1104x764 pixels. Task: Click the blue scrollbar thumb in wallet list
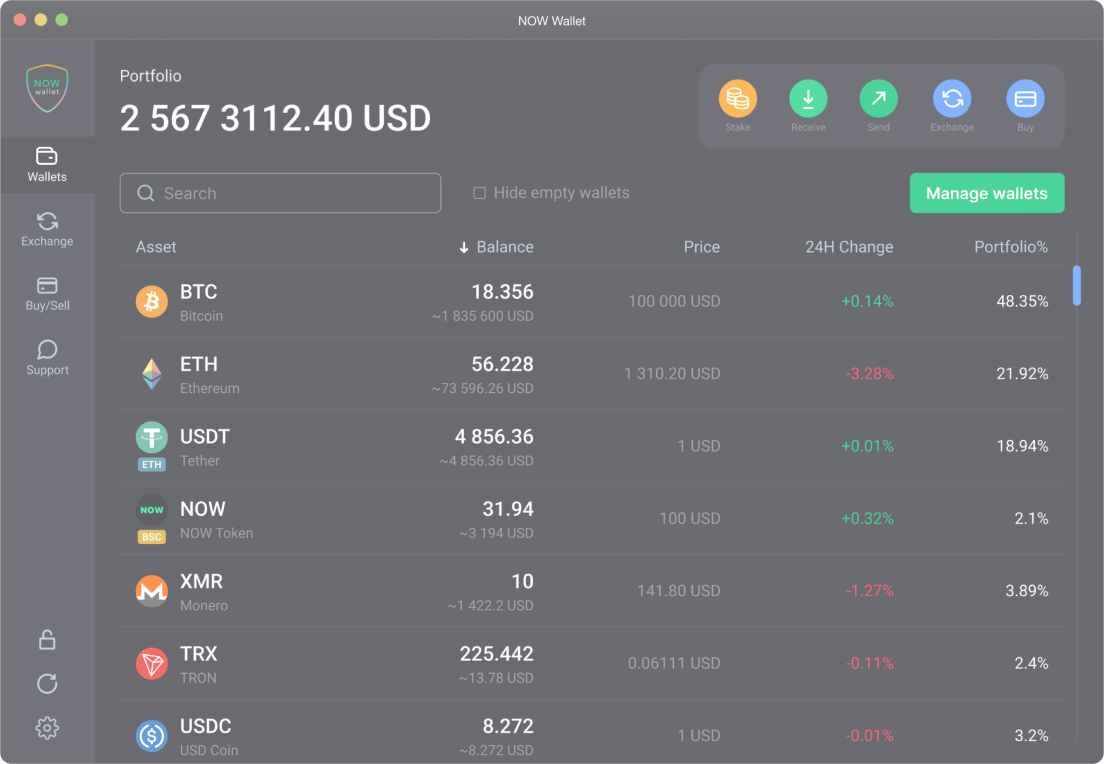coord(1077,285)
